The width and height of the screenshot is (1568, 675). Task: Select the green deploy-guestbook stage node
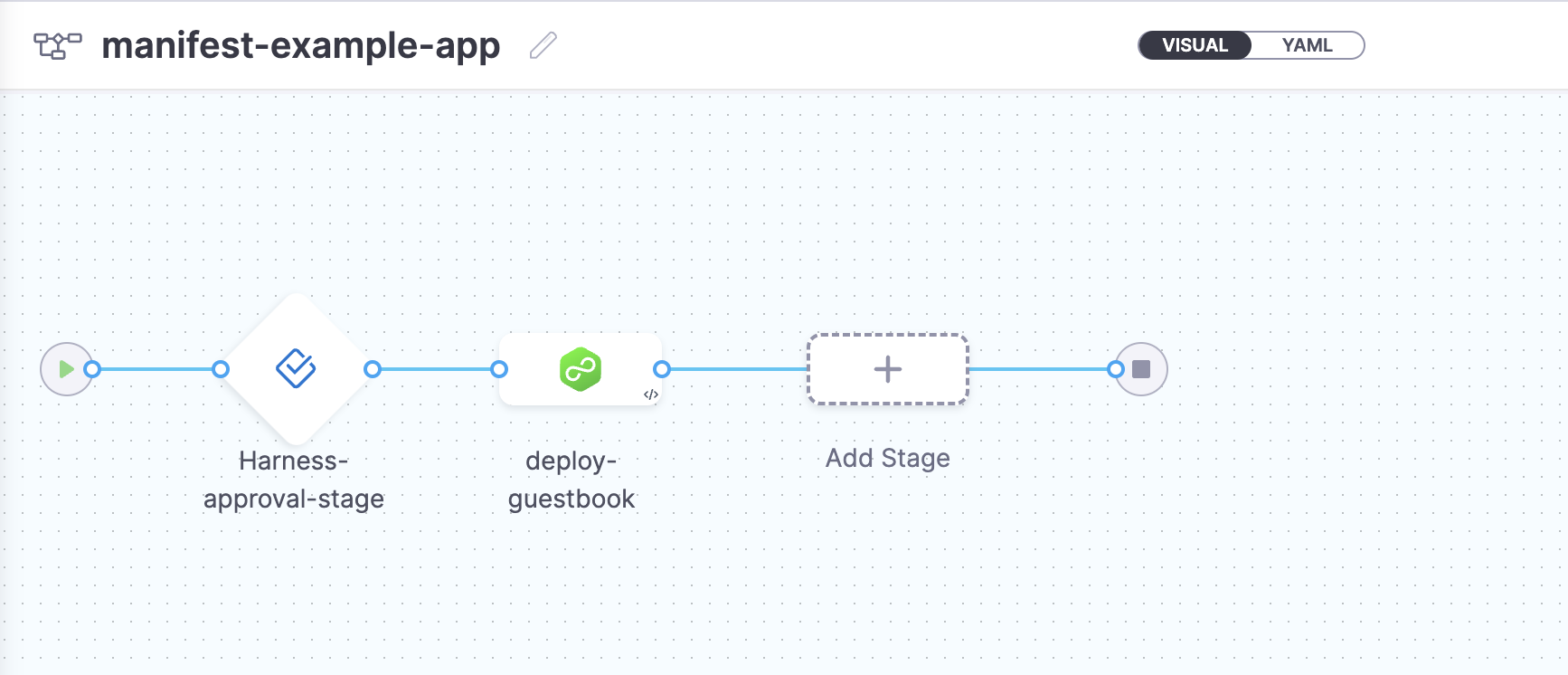(x=580, y=369)
